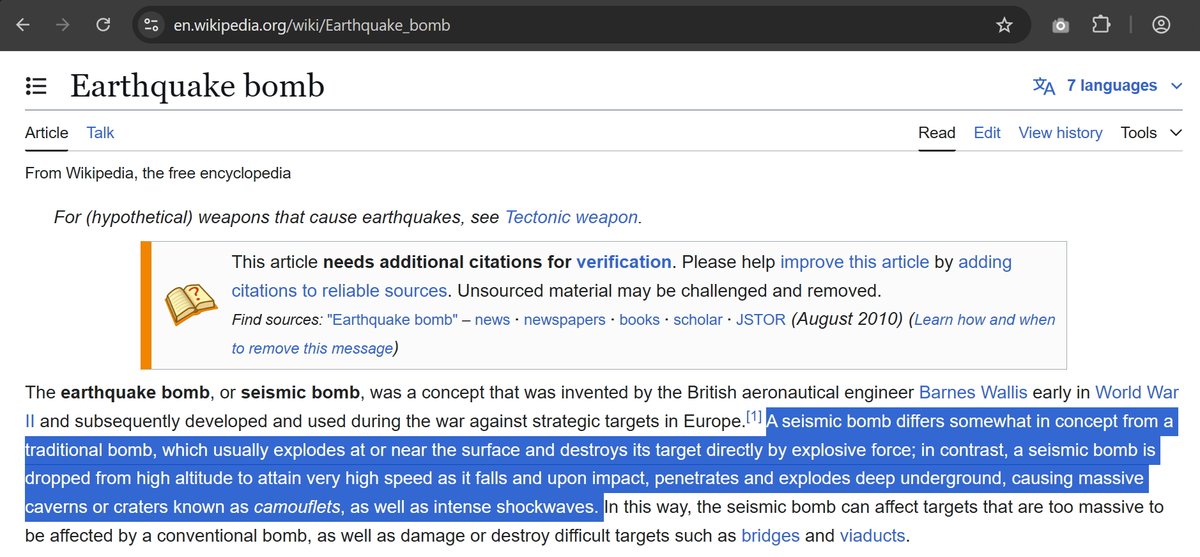Click the camera screenshot extension icon

click(x=1060, y=25)
